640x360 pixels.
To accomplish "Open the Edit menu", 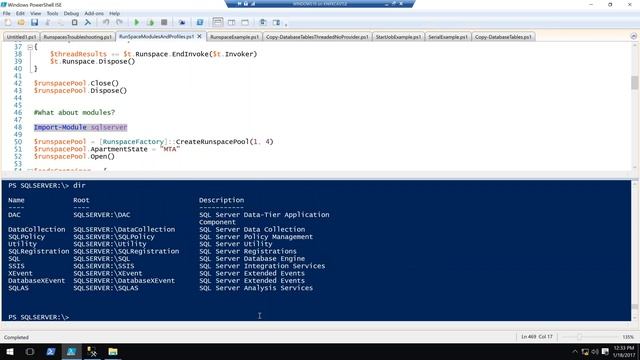I will click(x=20, y=13).
